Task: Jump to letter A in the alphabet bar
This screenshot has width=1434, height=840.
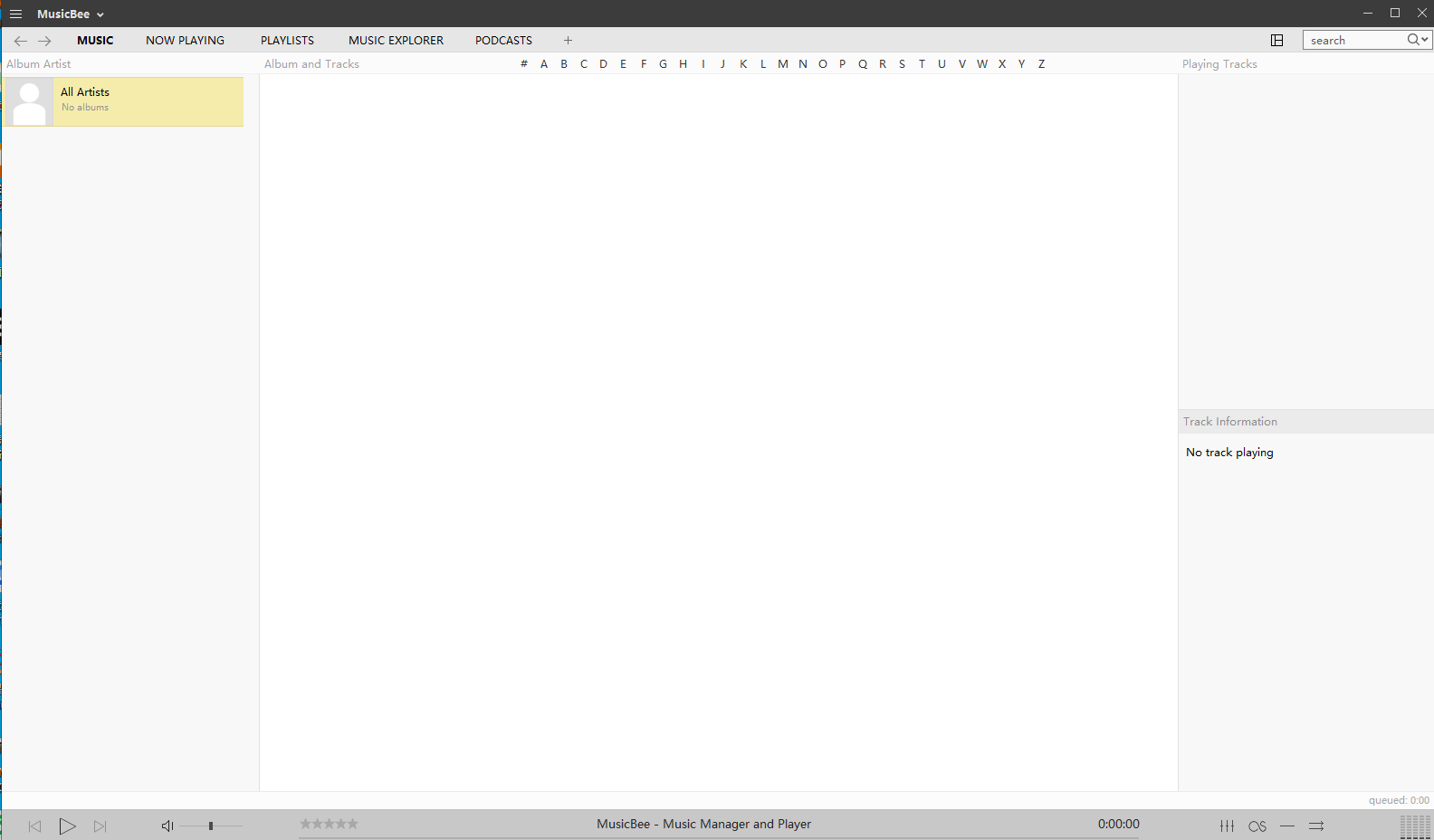Action: click(544, 64)
